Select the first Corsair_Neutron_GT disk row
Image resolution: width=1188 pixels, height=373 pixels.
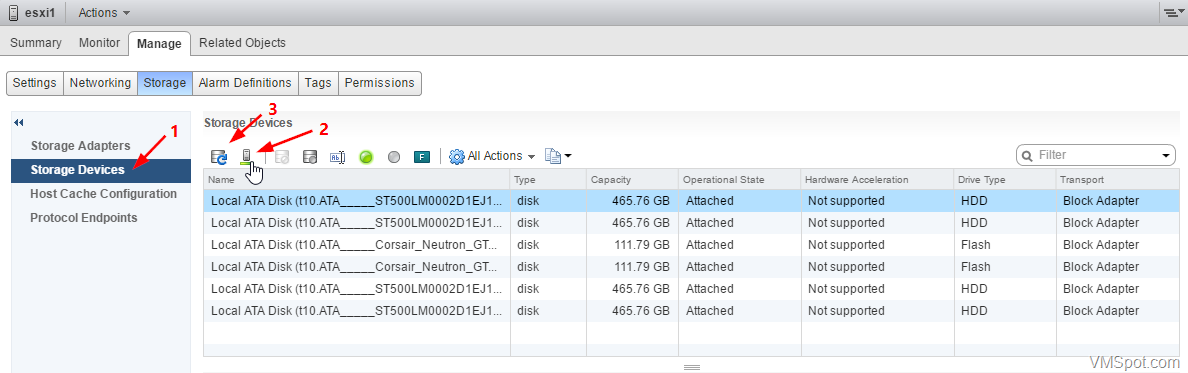(692, 245)
